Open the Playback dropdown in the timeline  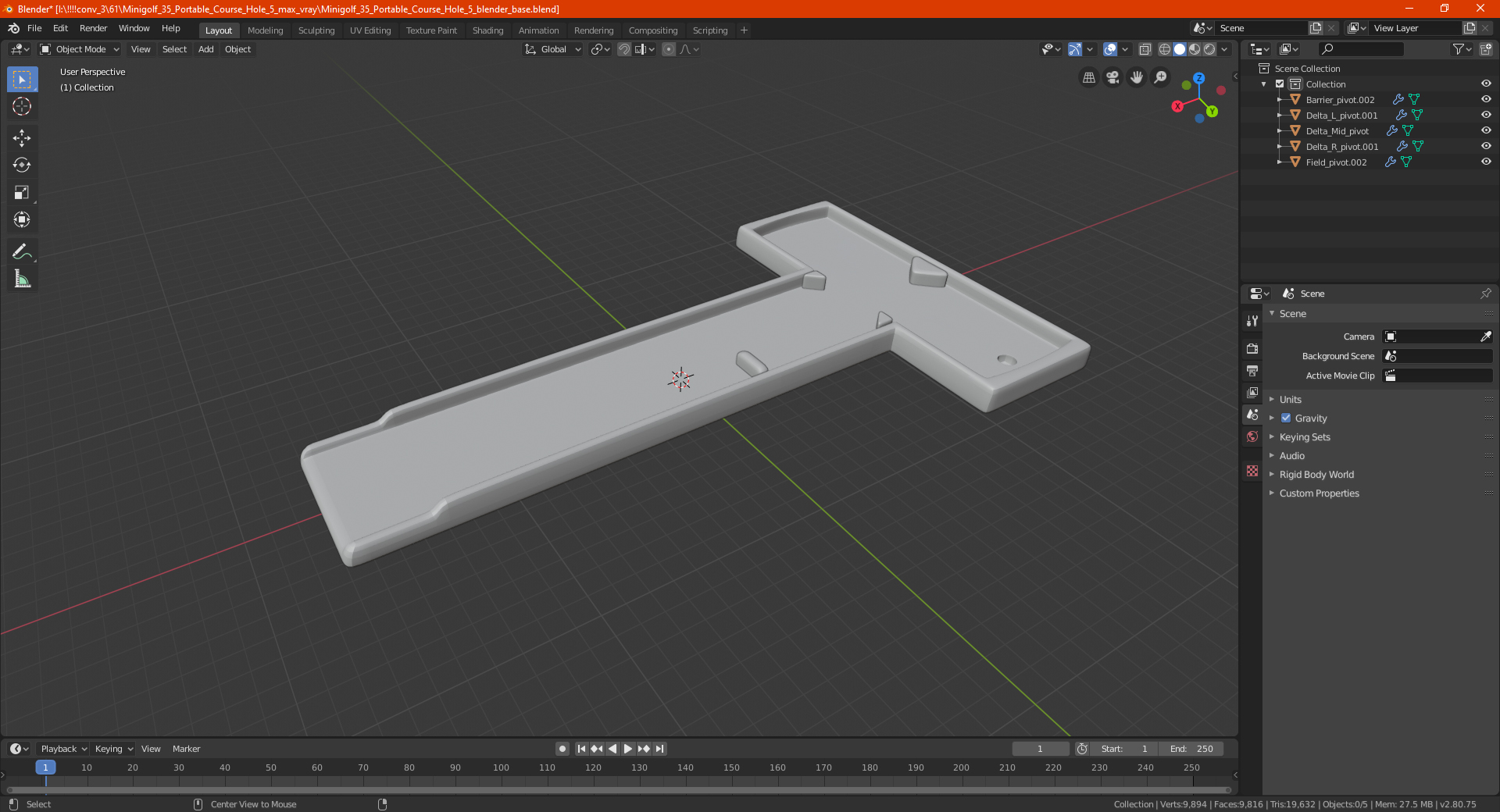(x=63, y=749)
